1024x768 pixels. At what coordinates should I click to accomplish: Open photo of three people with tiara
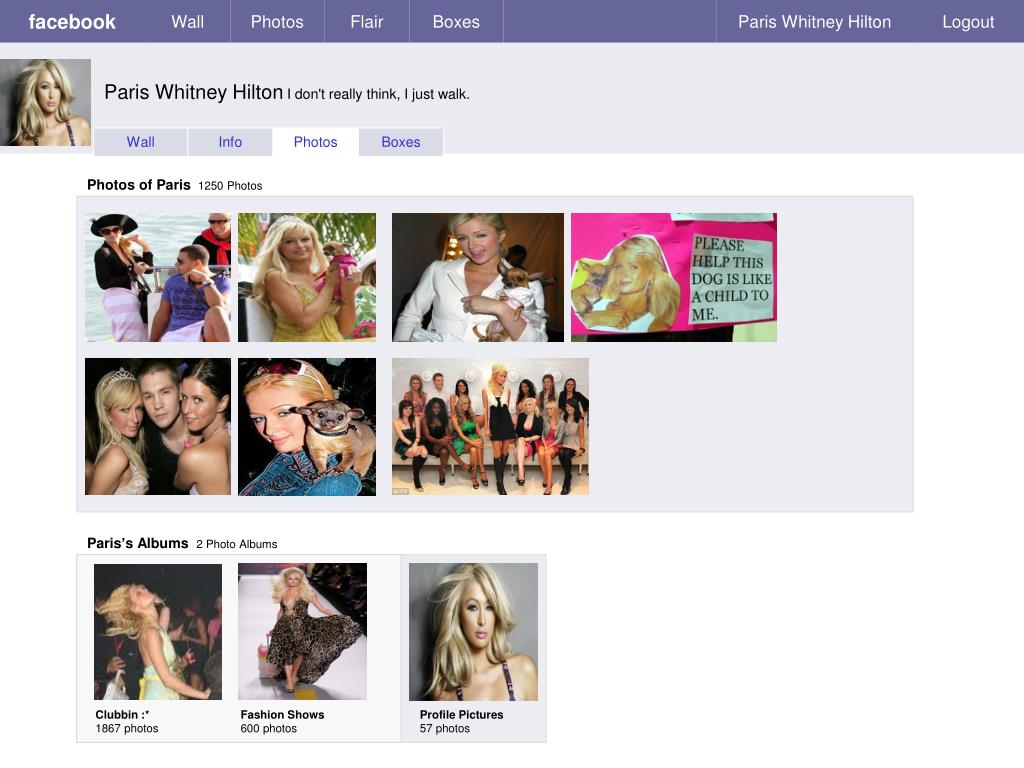pyautogui.click(x=157, y=426)
